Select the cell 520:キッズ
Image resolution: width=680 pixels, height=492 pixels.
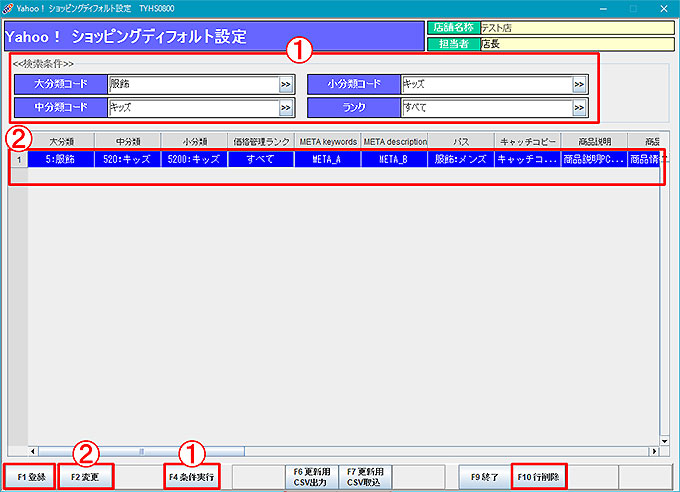click(x=128, y=159)
